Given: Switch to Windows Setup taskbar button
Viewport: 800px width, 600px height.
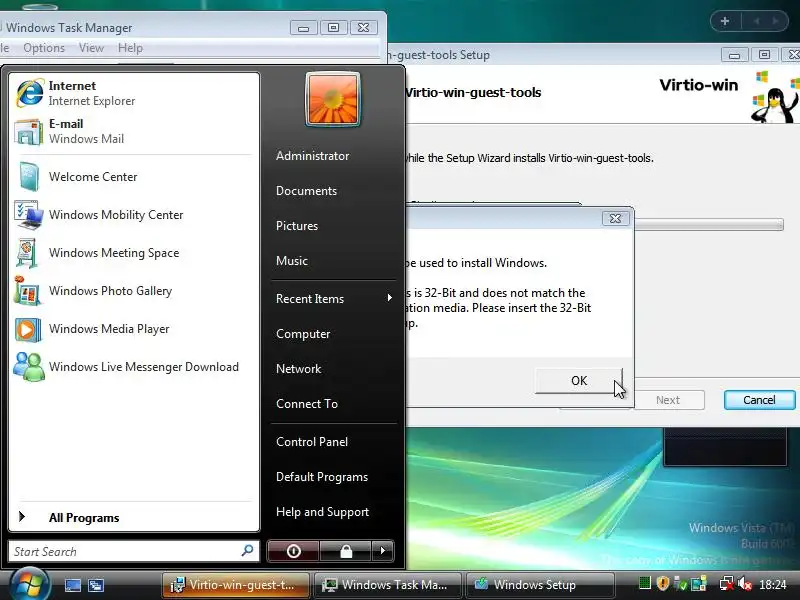Looking at the screenshot, I should point(540,585).
